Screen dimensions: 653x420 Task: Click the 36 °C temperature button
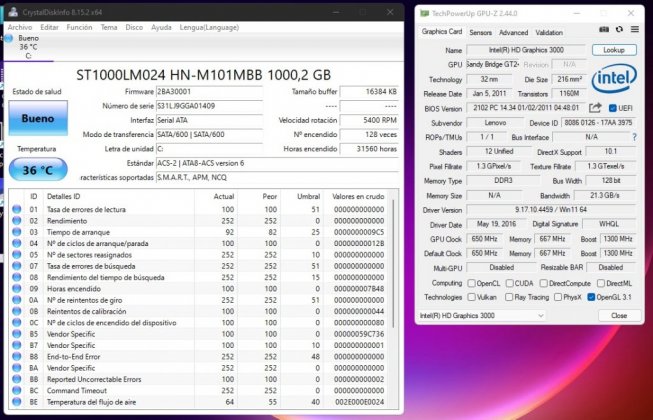[x=38, y=170]
